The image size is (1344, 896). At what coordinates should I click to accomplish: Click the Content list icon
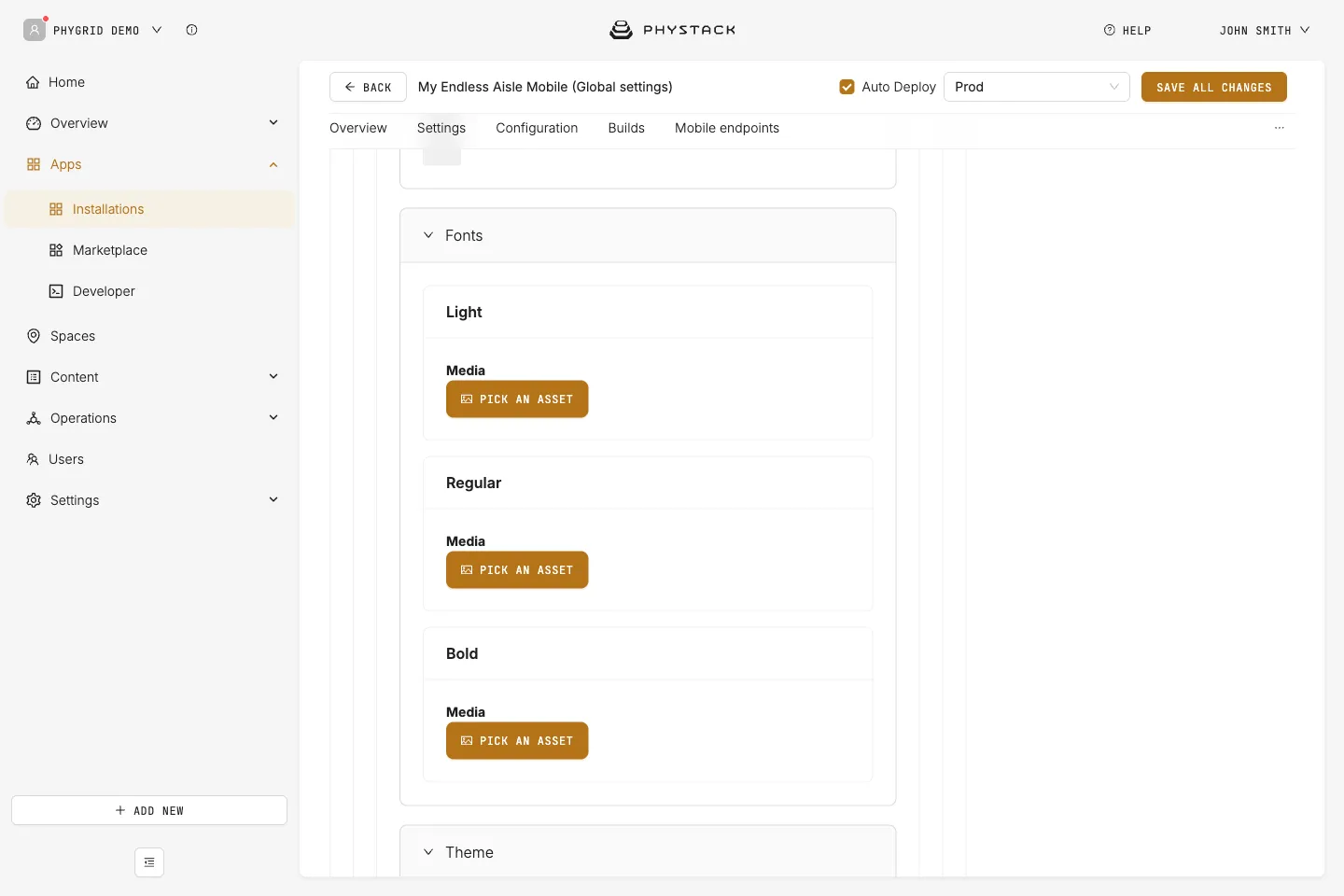coord(34,377)
